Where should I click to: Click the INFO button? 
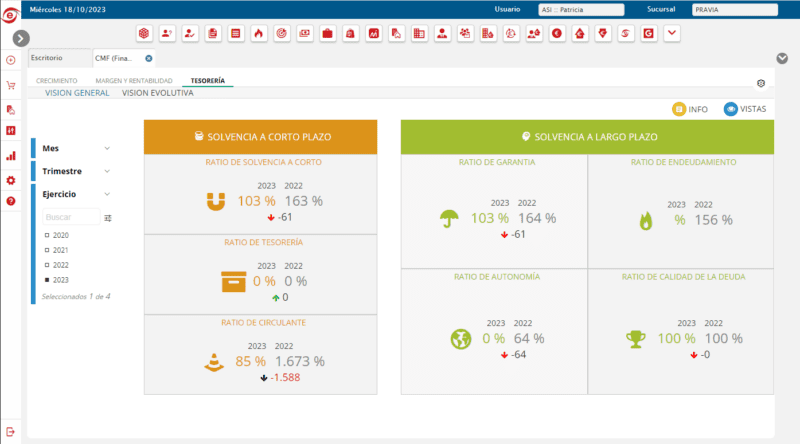click(x=690, y=109)
